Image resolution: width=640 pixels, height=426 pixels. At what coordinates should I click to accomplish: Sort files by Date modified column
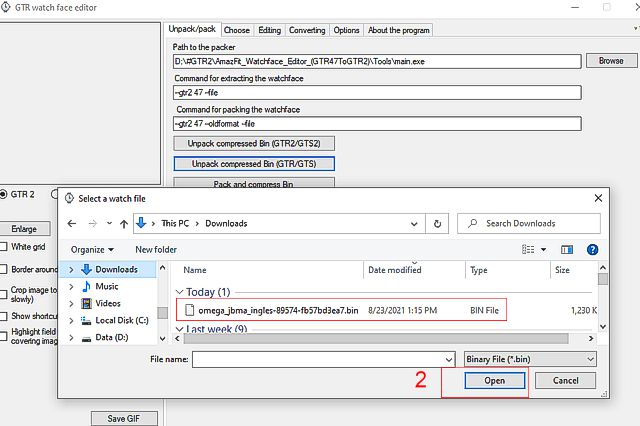point(395,270)
